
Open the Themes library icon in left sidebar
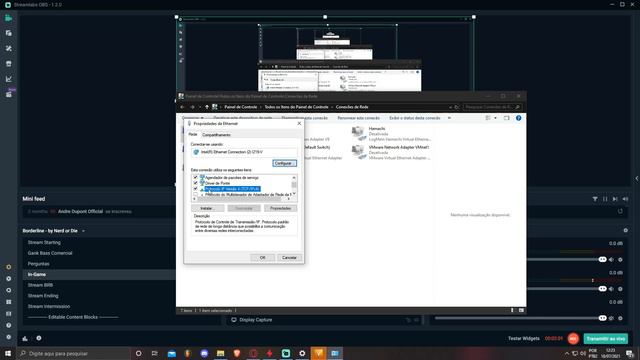[9, 49]
